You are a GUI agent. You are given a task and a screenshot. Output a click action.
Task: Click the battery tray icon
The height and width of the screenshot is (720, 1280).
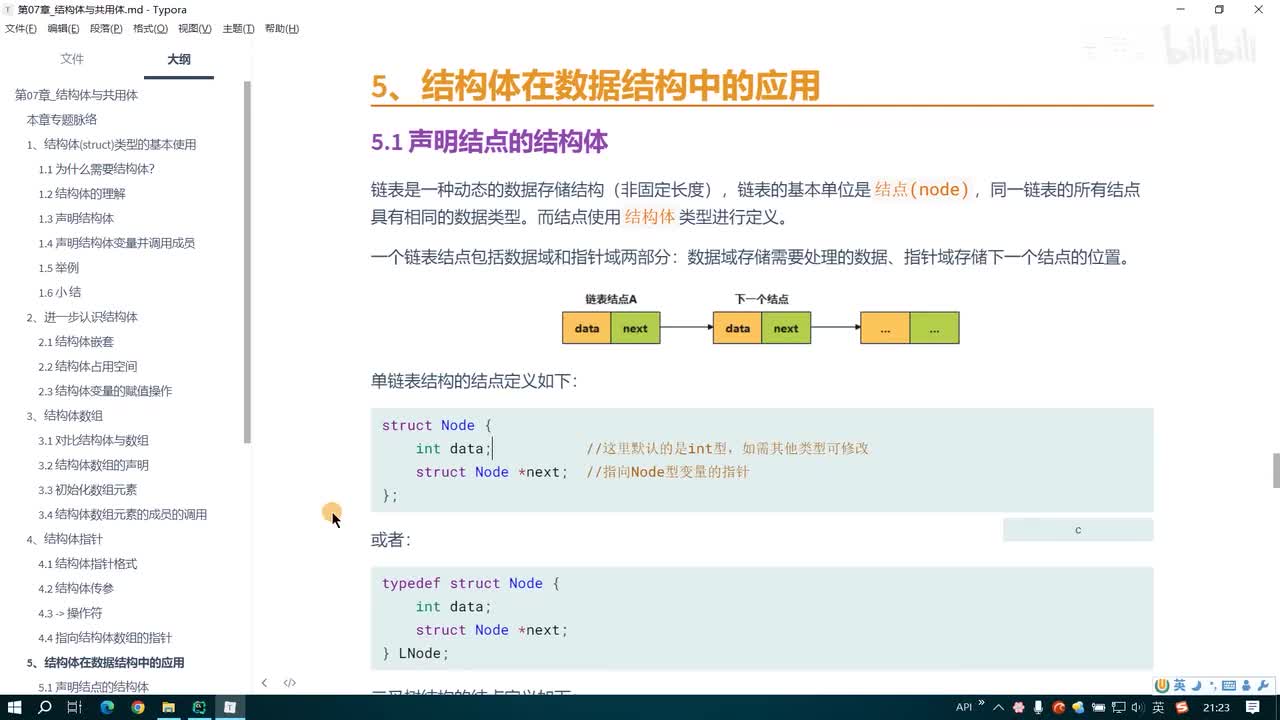pyautogui.click(x=1098, y=707)
